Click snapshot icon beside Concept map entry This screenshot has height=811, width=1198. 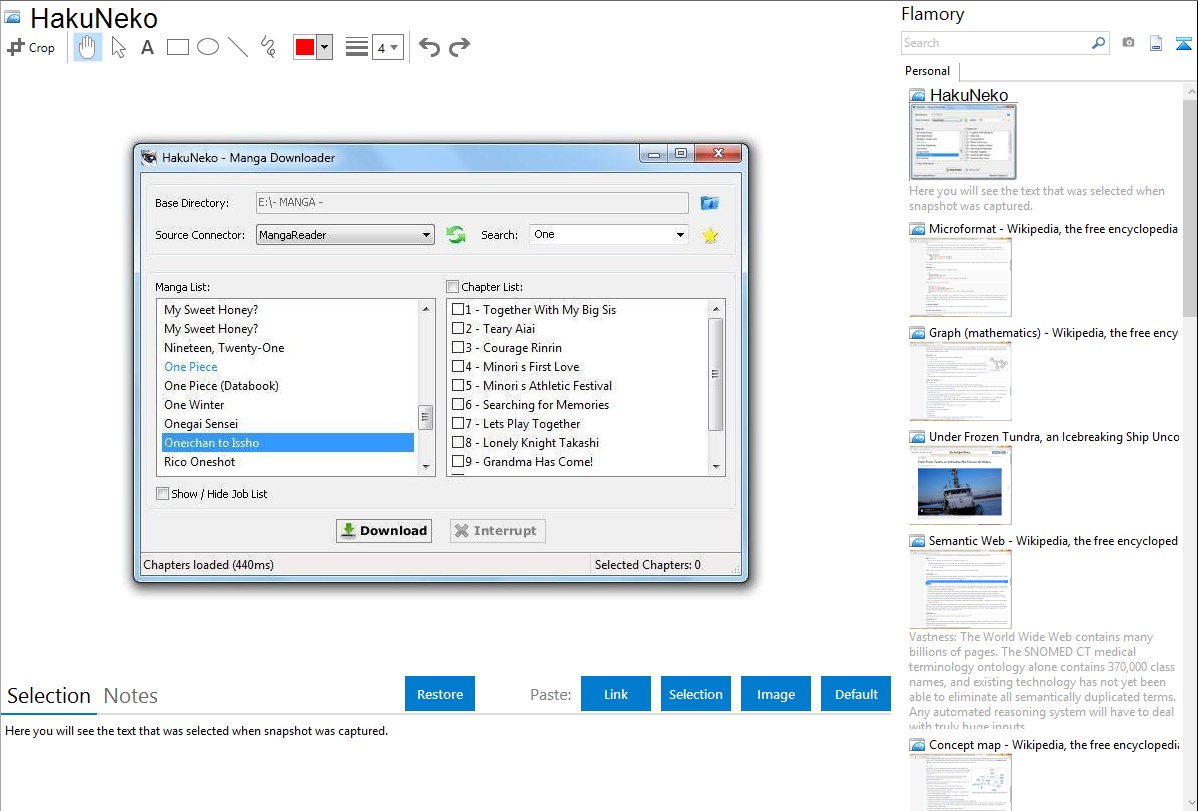[x=917, y=744]
